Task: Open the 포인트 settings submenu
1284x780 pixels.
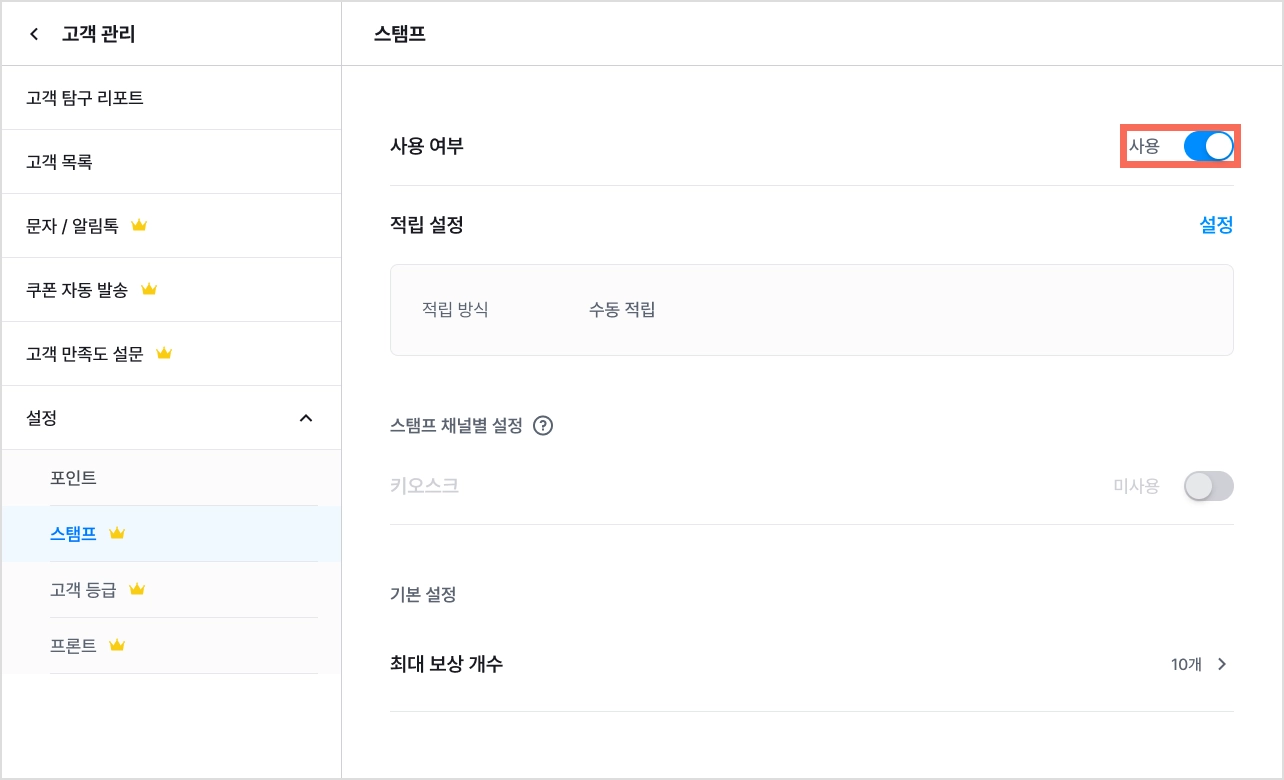Action: [x=171, y=478]
